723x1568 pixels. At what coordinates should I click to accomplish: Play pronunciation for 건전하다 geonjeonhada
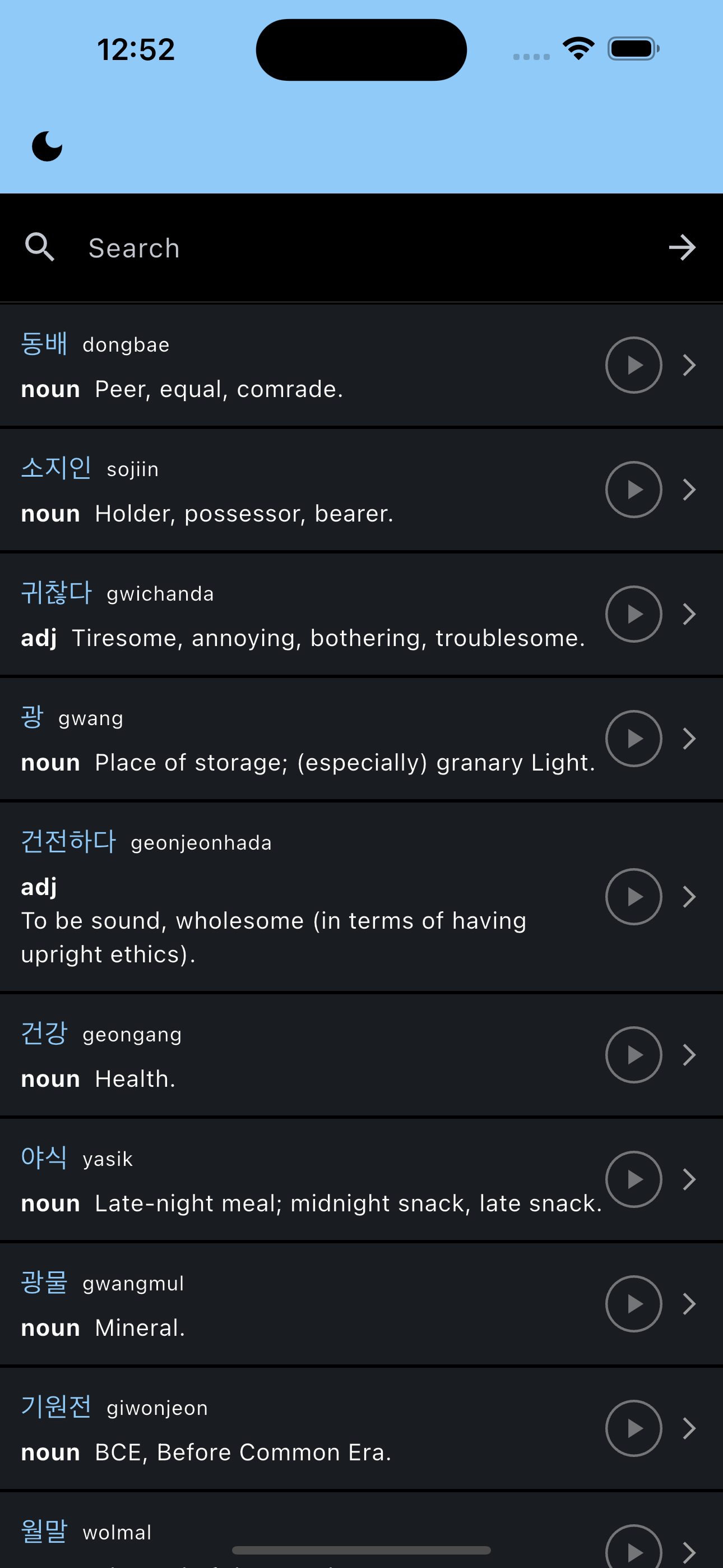633,897
